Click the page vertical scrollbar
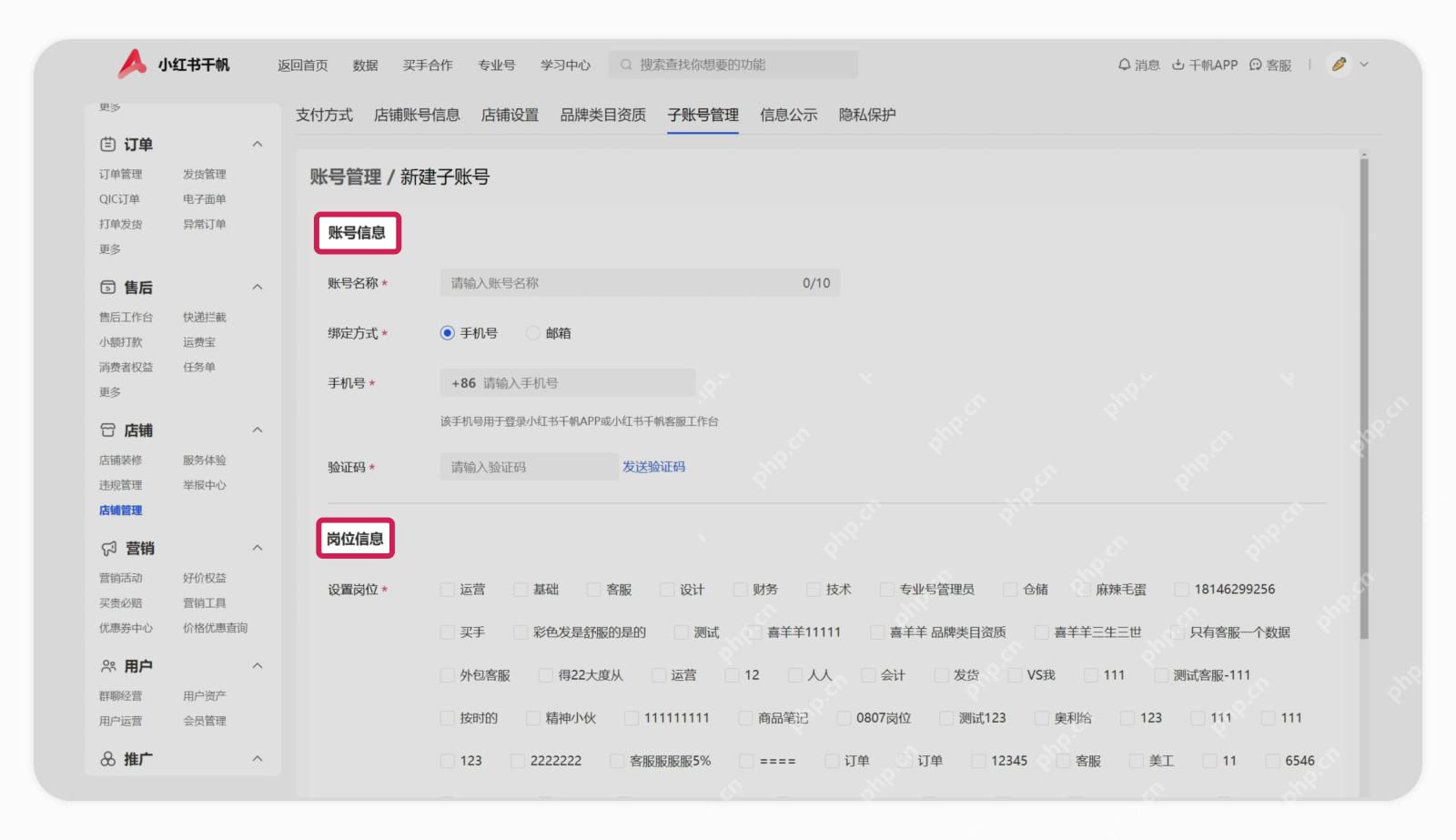Viewport: 1456px width, 840px height. [1364, 397]
